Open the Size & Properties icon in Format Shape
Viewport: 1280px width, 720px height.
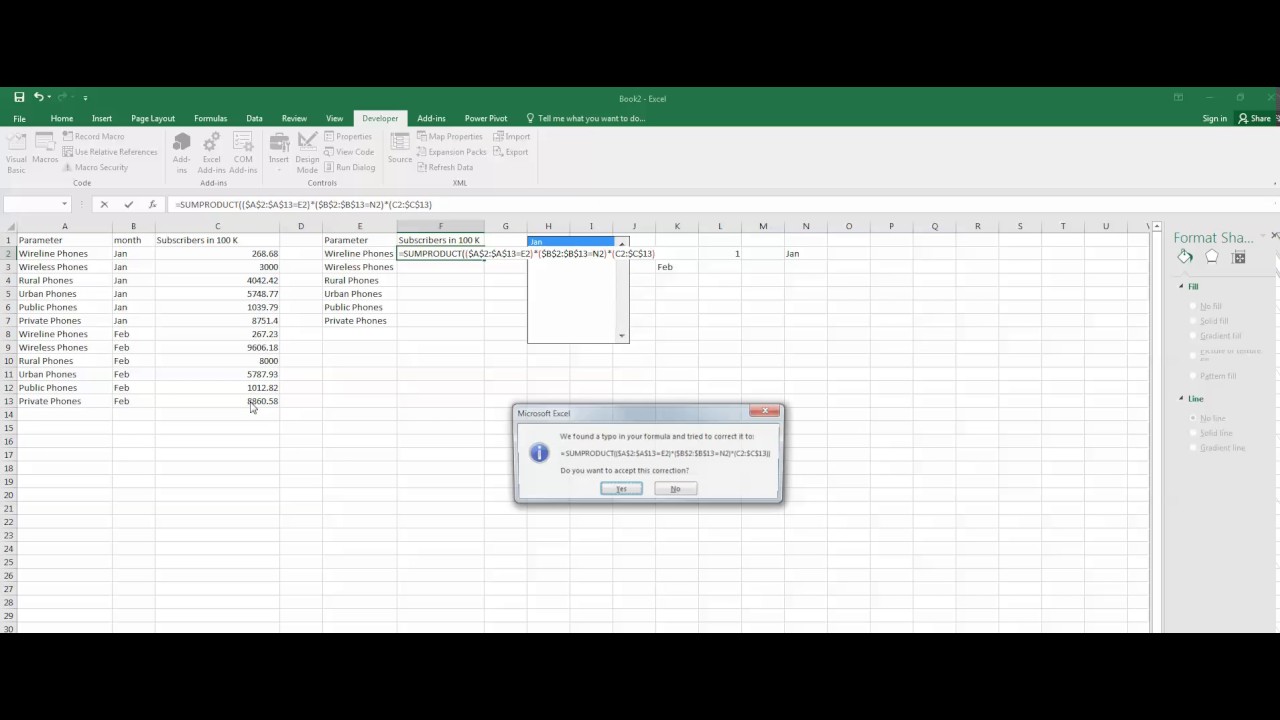(x=1239, y=257)
